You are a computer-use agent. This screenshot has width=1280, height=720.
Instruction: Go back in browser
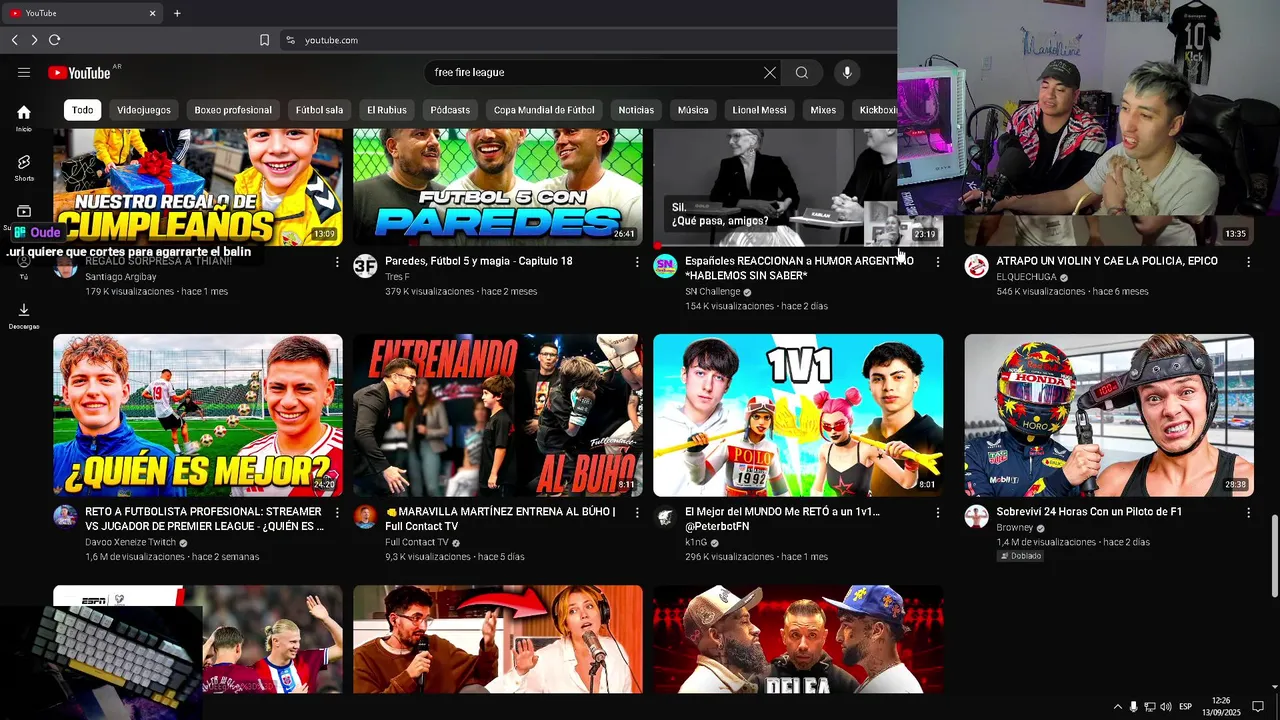click(x=14, y=40)
